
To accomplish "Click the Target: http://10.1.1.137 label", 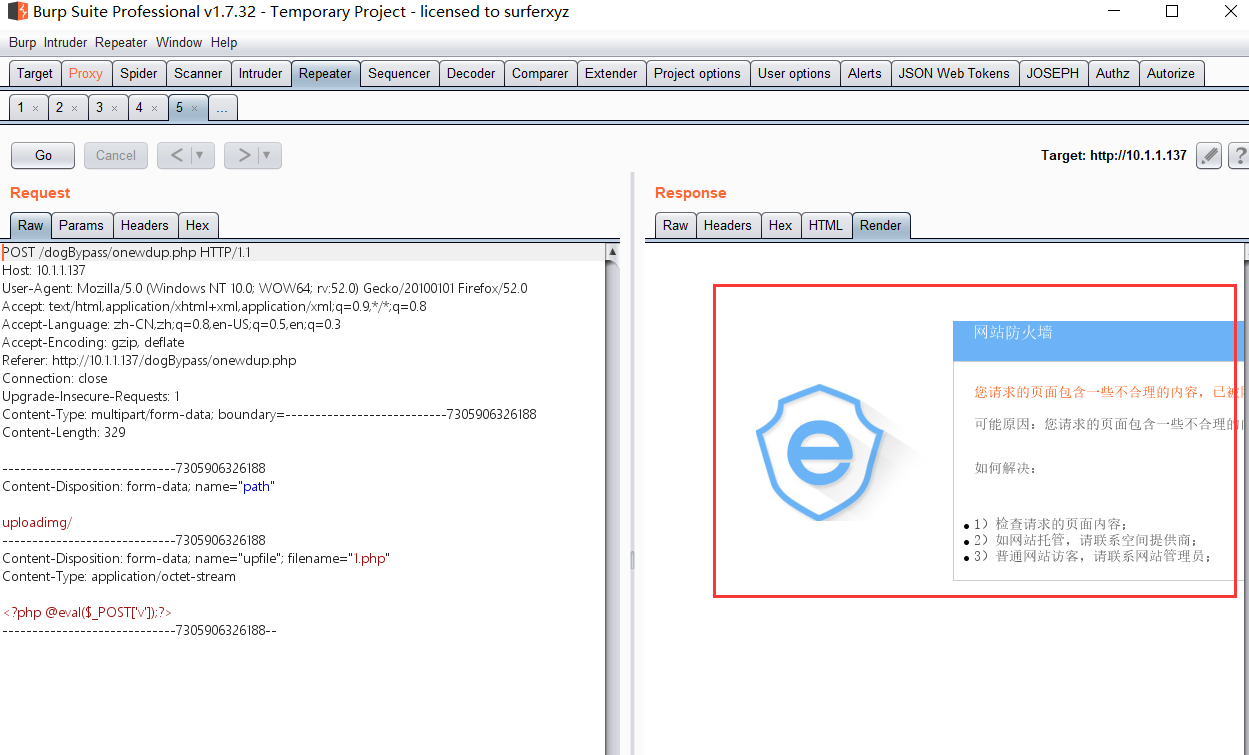I will tap(1114, 155).
